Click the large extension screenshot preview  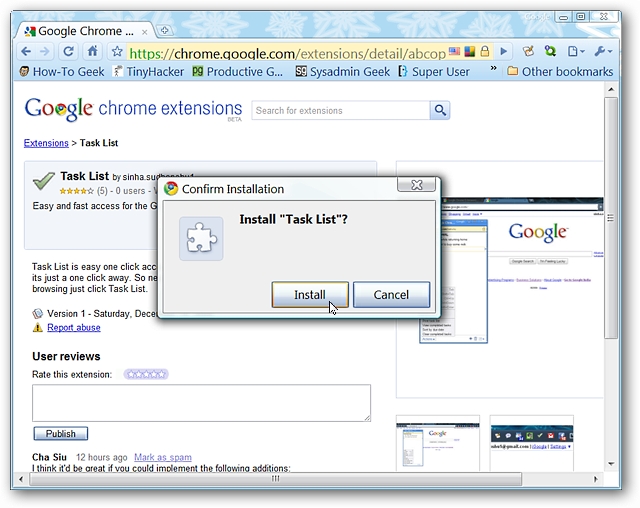pyautogui.click(x=511, y=270)
